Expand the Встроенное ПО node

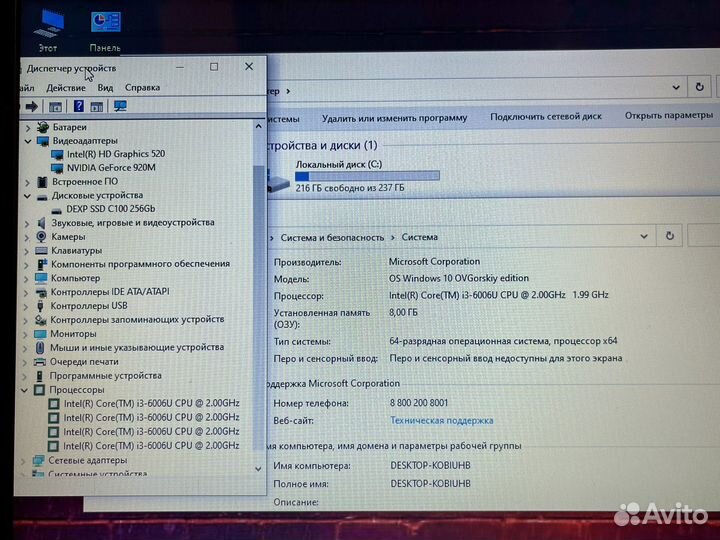click(x=28, y=182)
